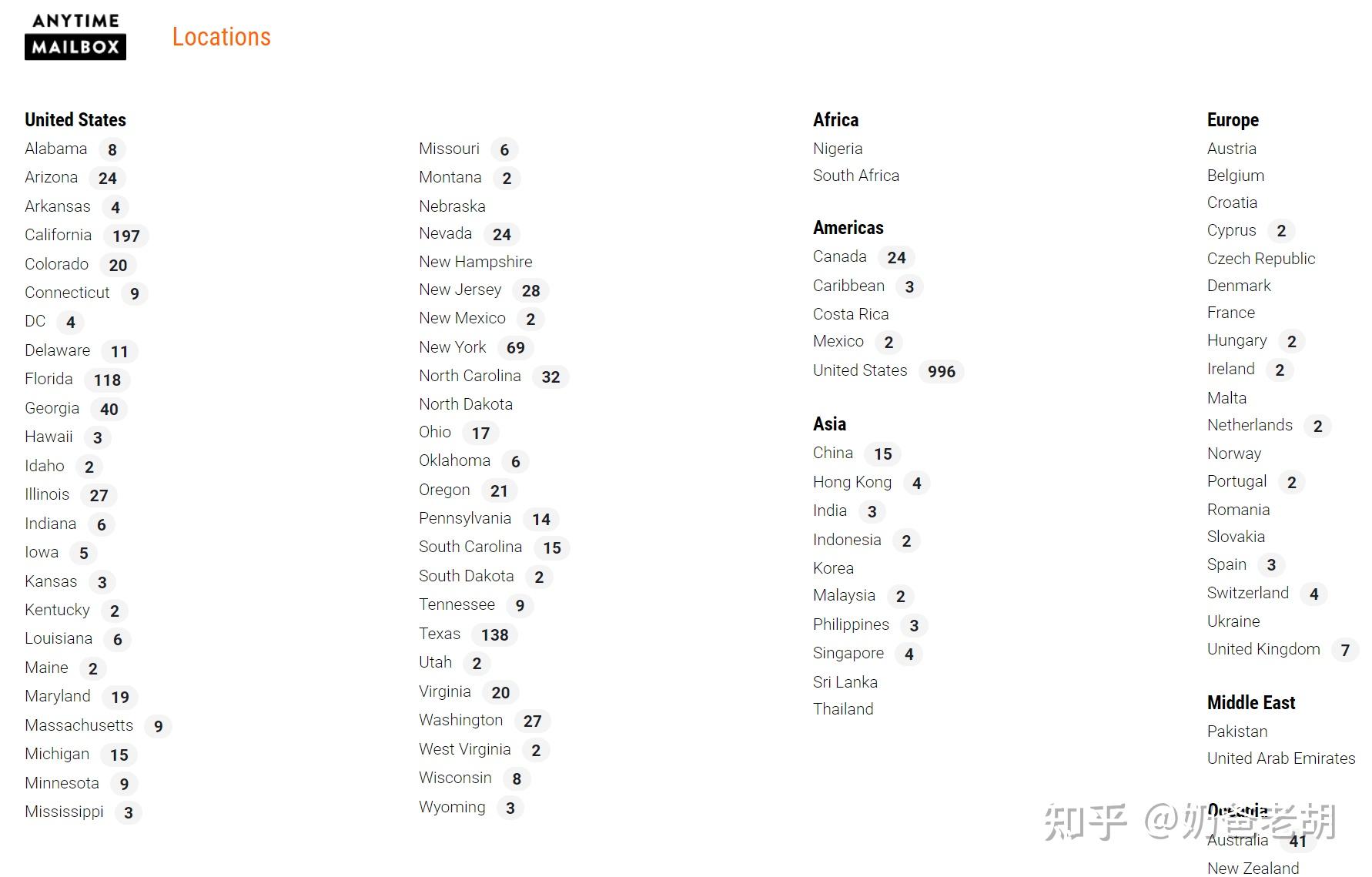This screenshot has height=877, width=1372.
Task: Open the United Kingdom link
Action: [1282, 649]
